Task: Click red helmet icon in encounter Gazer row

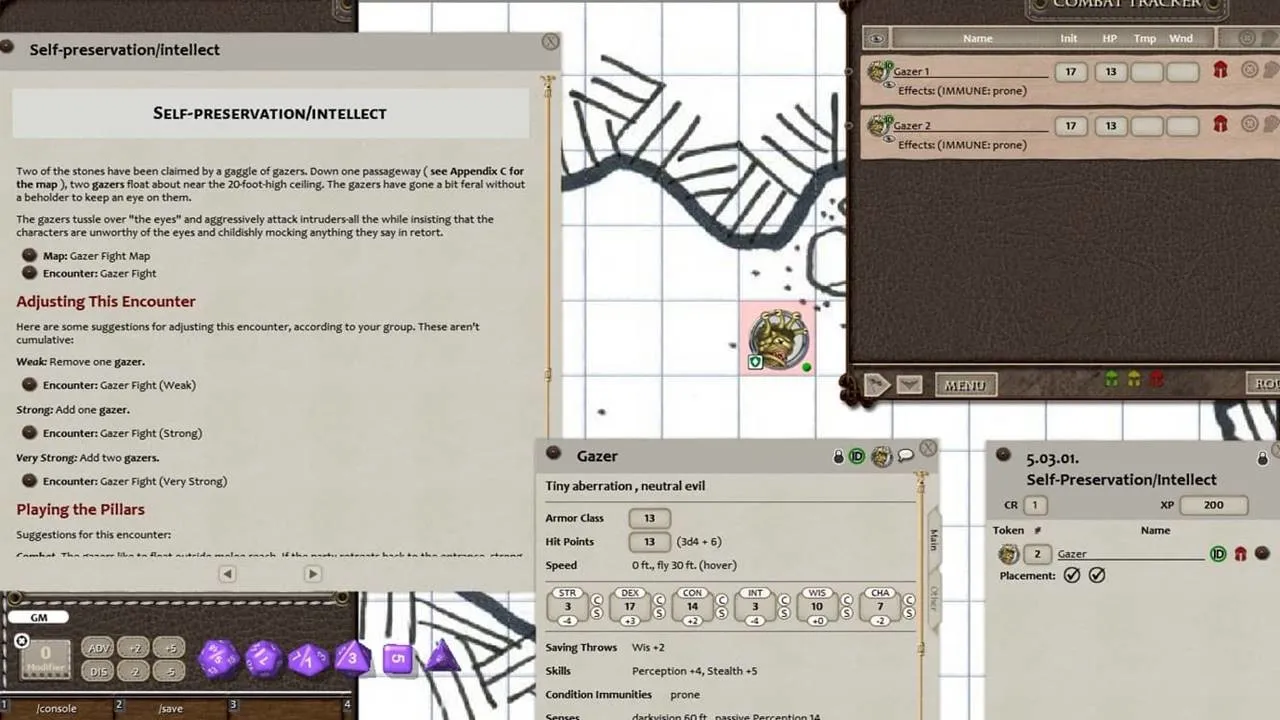Action: pyautogui.click(x=1240, y=553)
